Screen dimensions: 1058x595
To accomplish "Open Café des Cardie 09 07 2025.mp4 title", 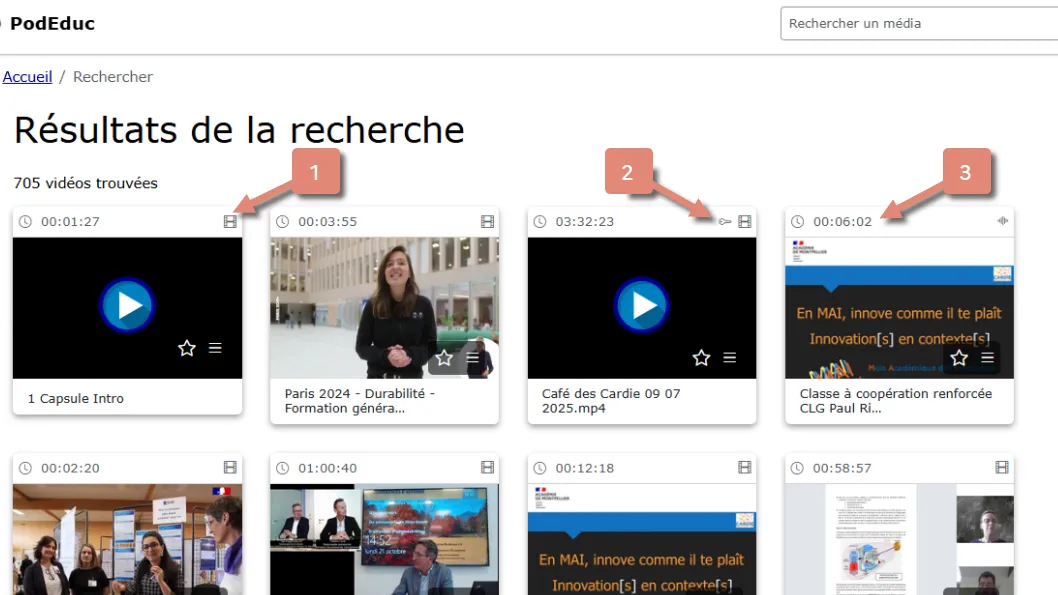I will click(x=611, y=401).
